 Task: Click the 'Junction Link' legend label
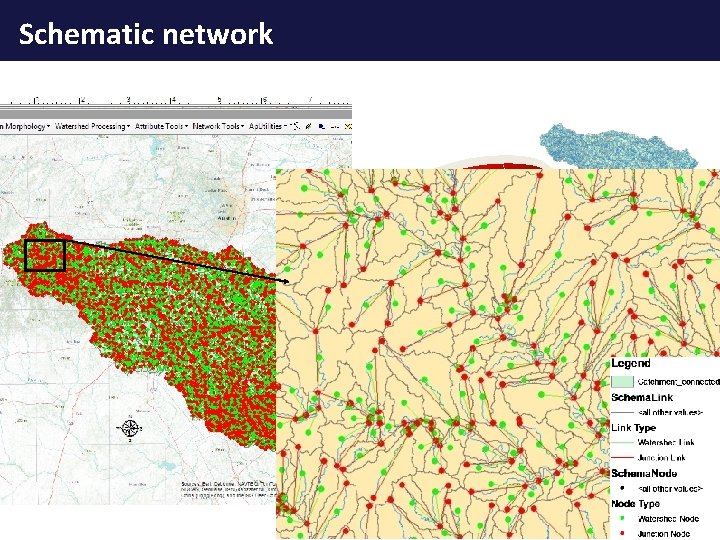click(x=662, y=458)
